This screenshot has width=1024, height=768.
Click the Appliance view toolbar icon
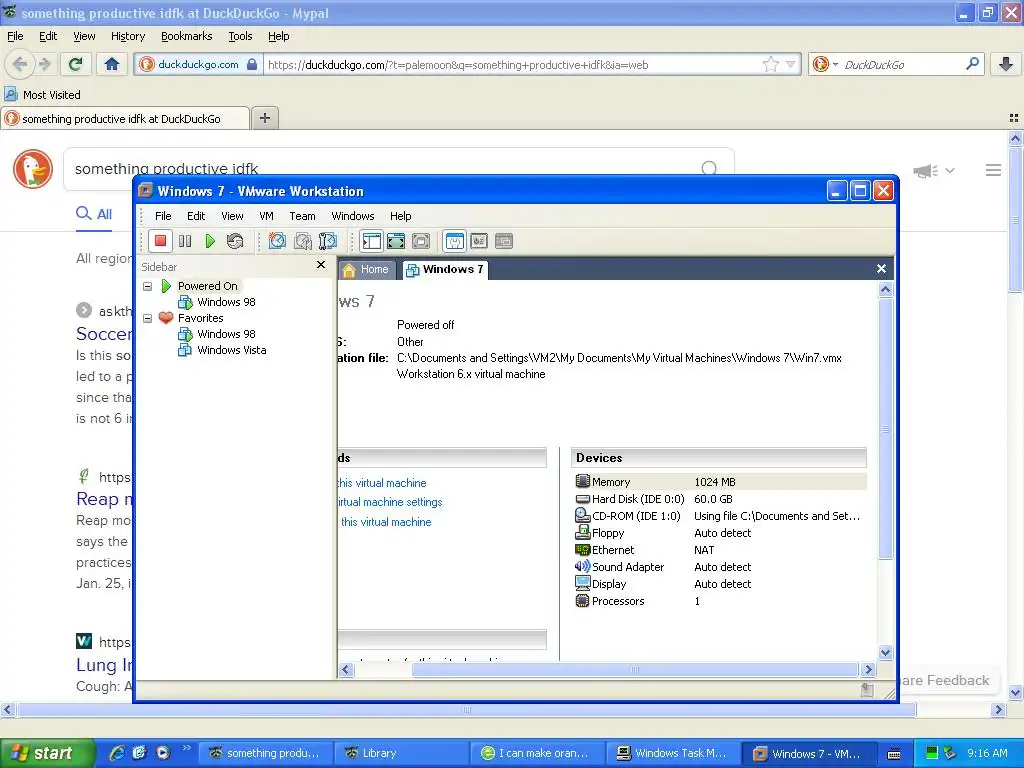click(x=479, y=241)
